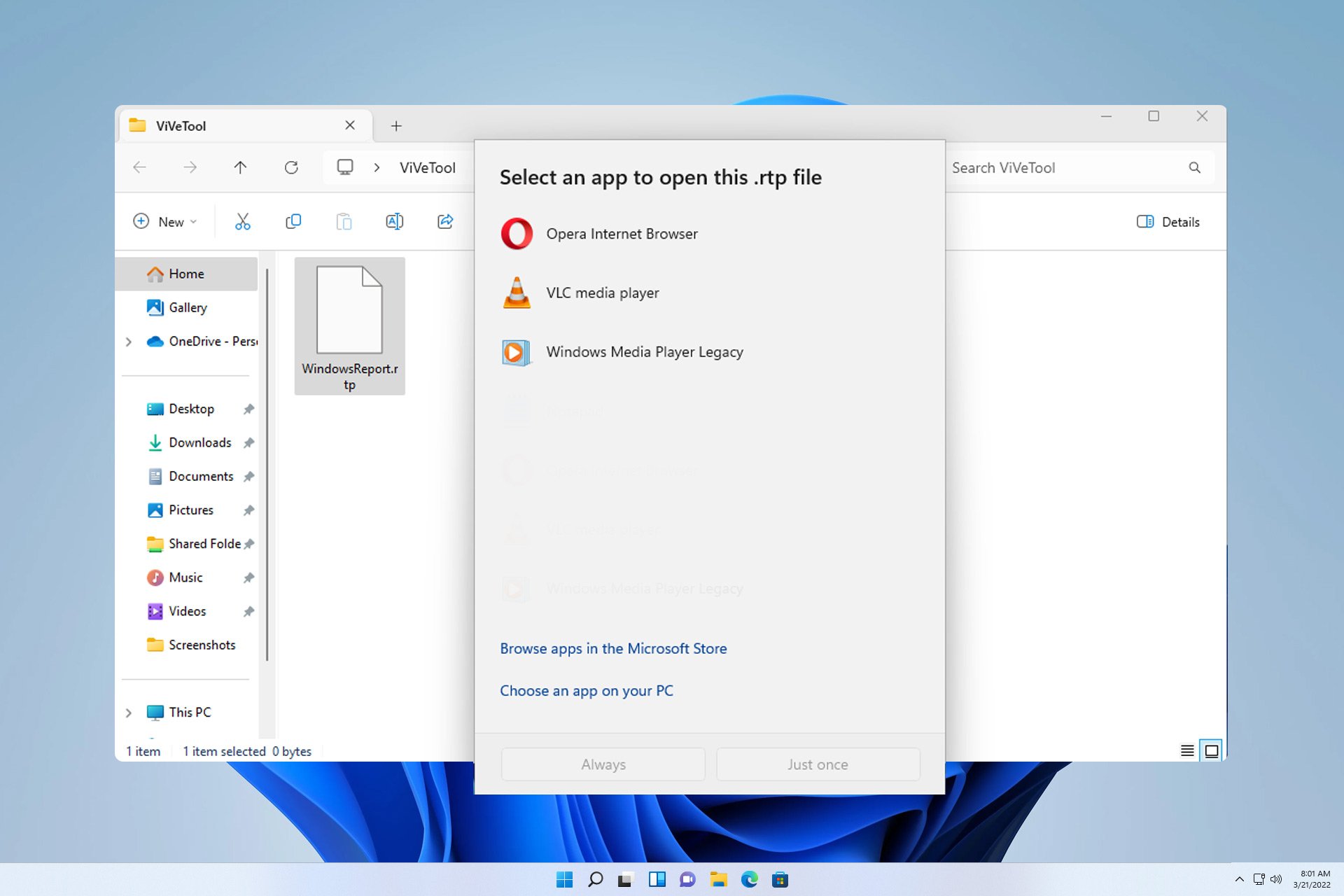Select the ViVeTool tab
The height and width of the screenshot is (896, 1344).
pos(245,125)
